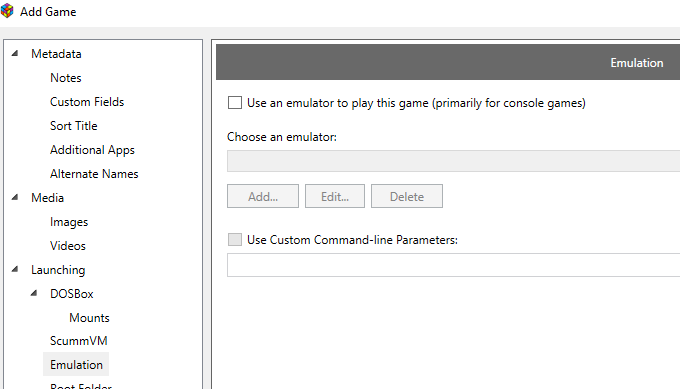This screenshot has width=680, height=389.
Task: Click the Edit... emulator button
Action: (x=335, y=196)
